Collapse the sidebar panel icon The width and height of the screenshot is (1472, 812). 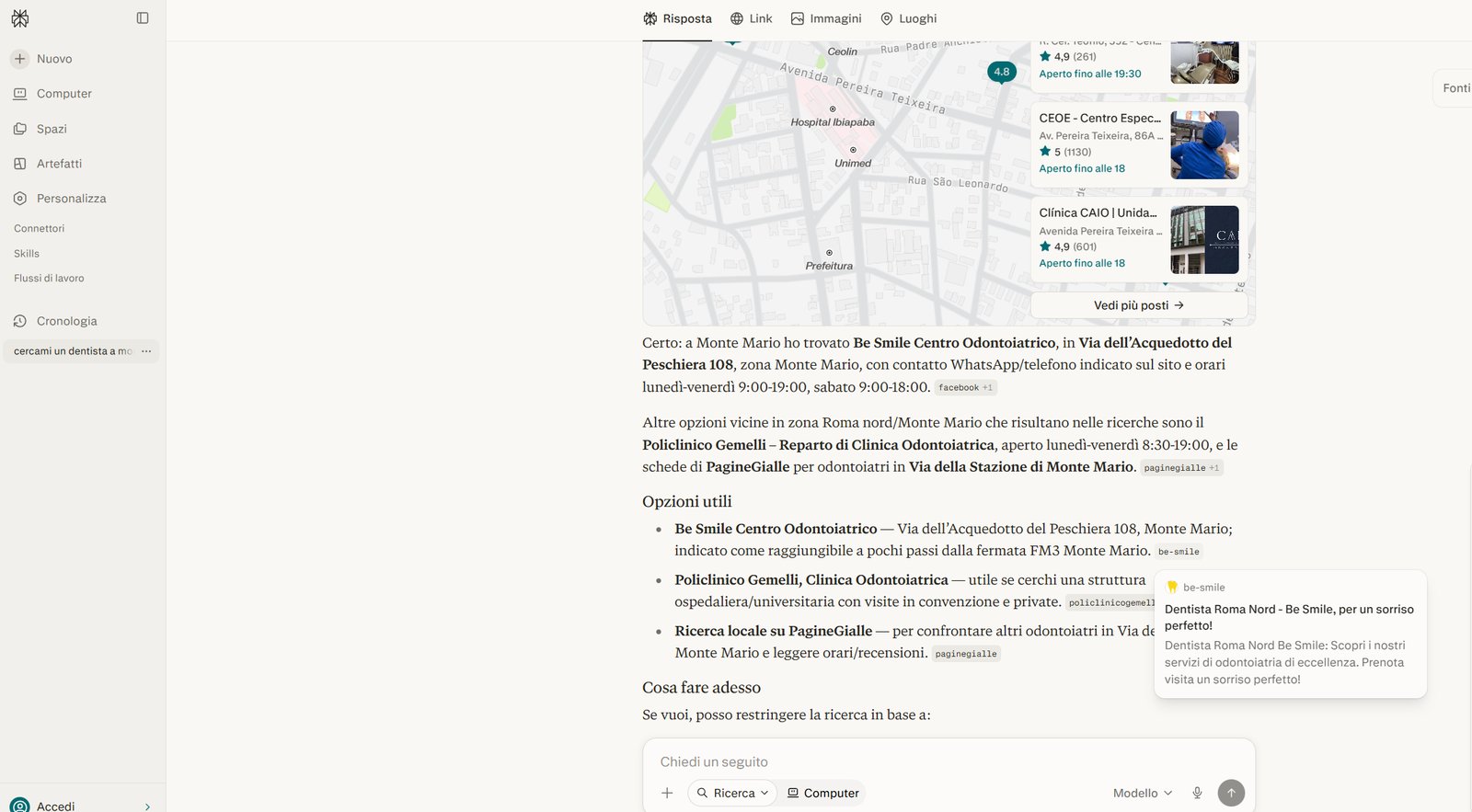143,18
